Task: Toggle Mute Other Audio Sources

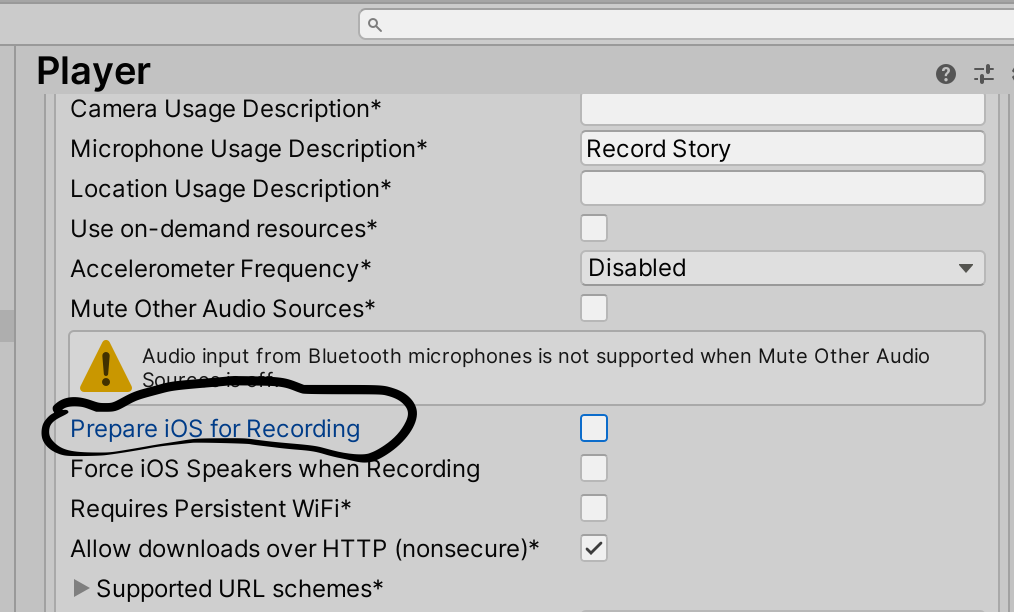Action: 594,308
